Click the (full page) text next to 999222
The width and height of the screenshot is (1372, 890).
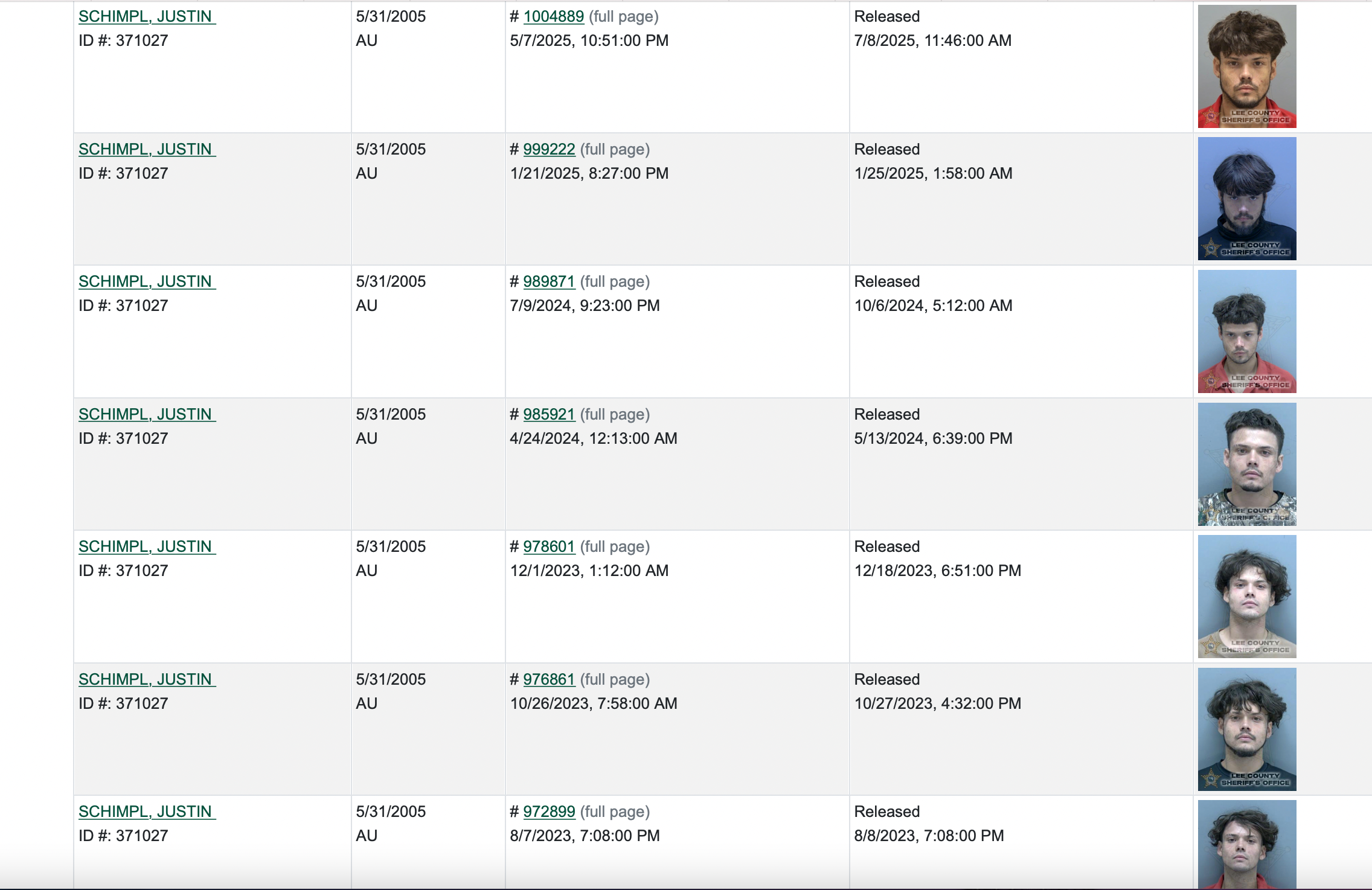615,149
